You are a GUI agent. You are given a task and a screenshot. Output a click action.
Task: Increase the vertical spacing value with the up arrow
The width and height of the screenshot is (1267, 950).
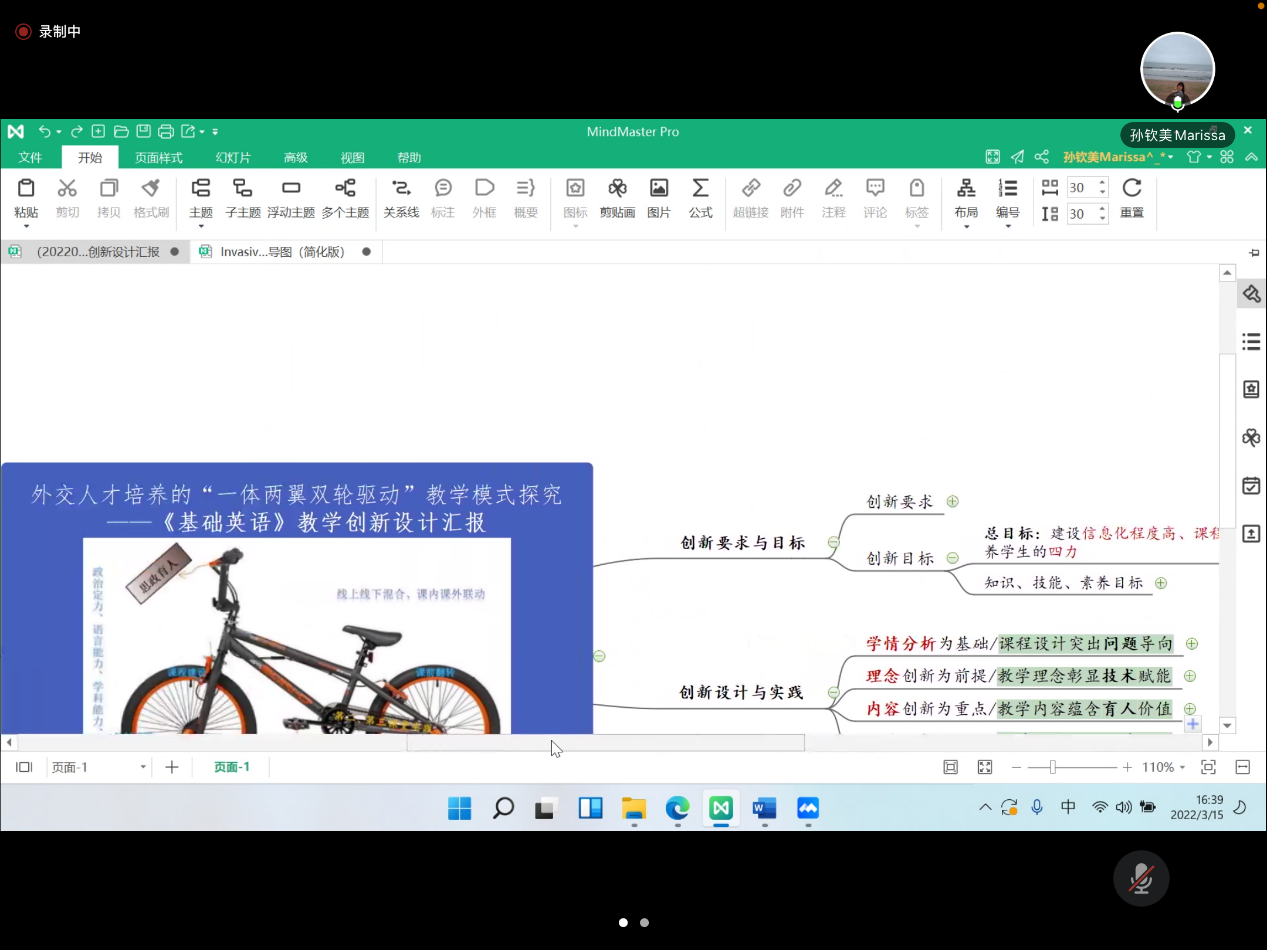[1102, 209]
